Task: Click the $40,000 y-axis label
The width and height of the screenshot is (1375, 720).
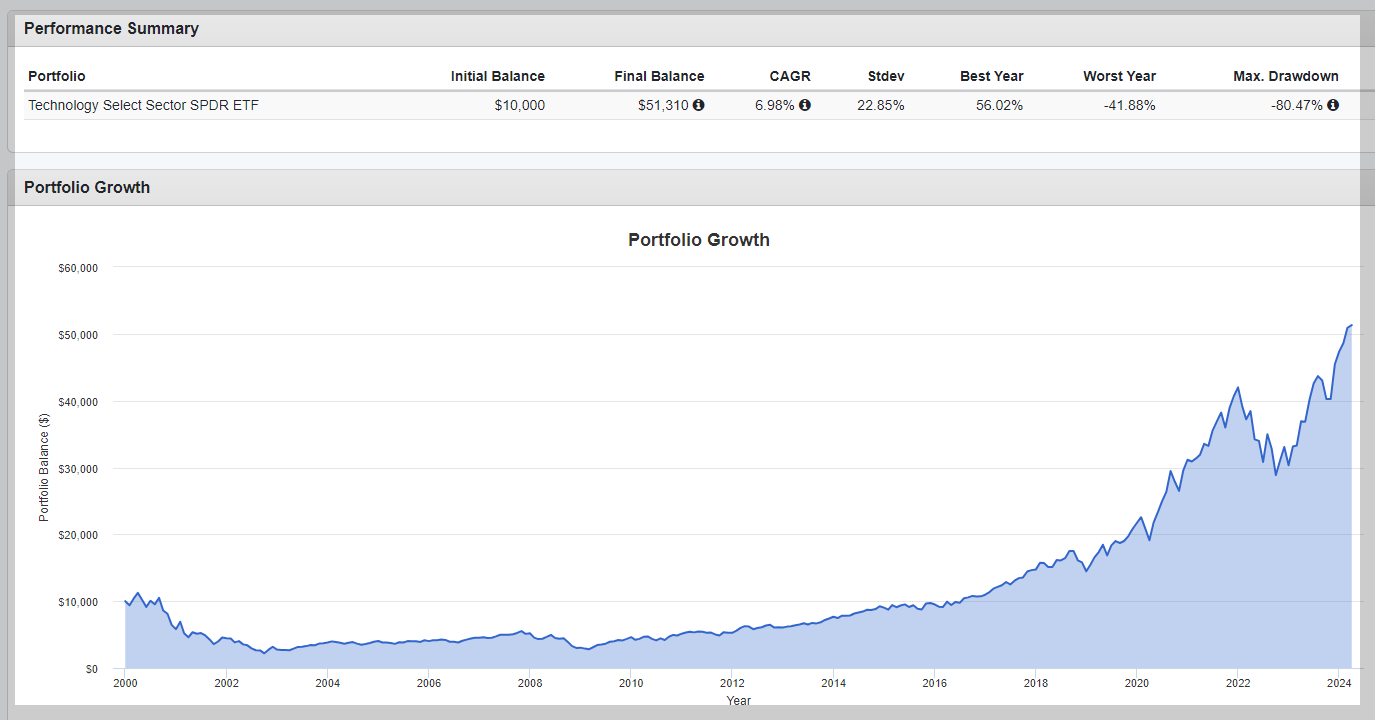Action: coord(76,402)
